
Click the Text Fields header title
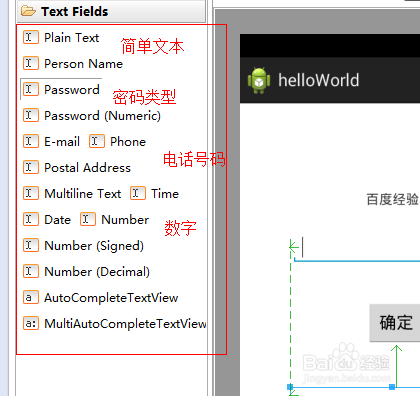coord(75,12)
